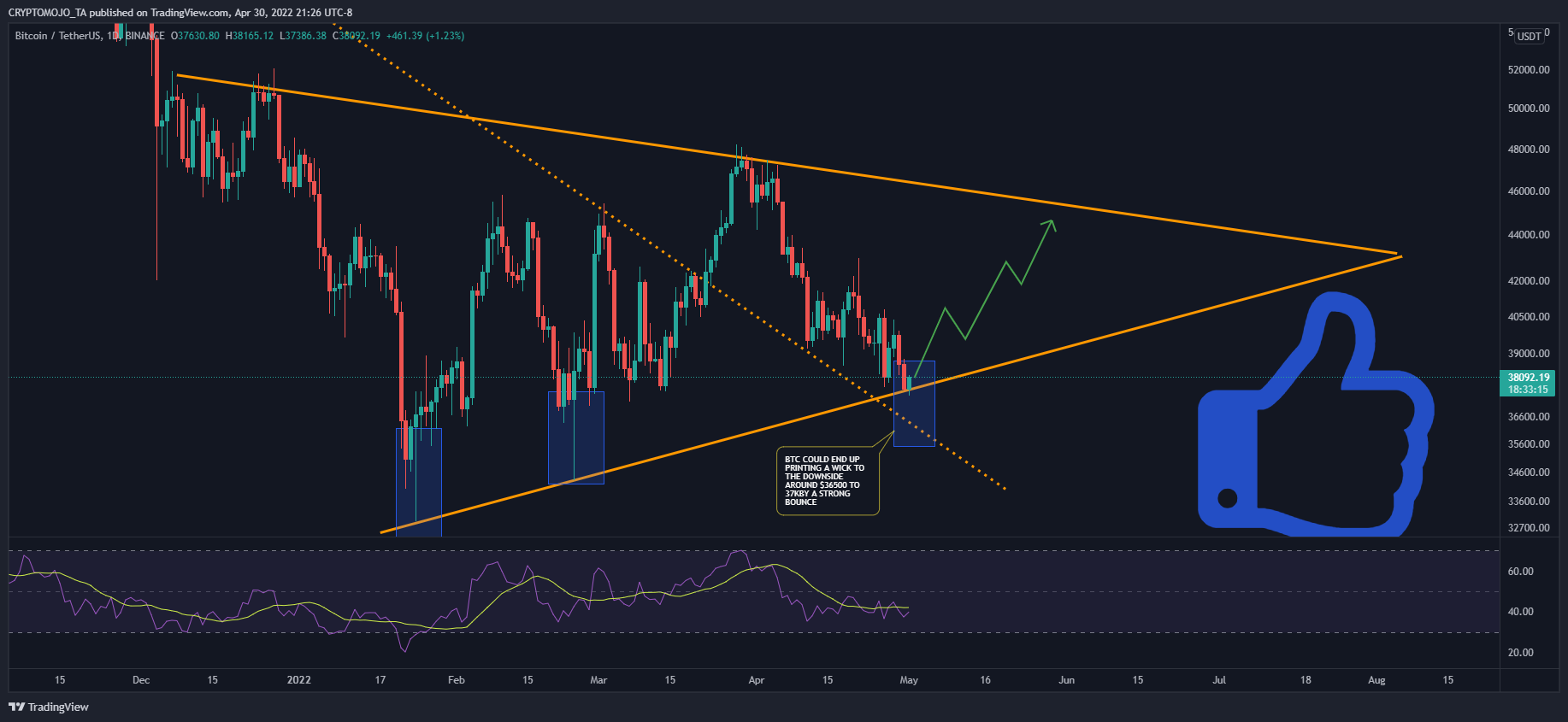Click the Apr label on time axis

[757, 680]
